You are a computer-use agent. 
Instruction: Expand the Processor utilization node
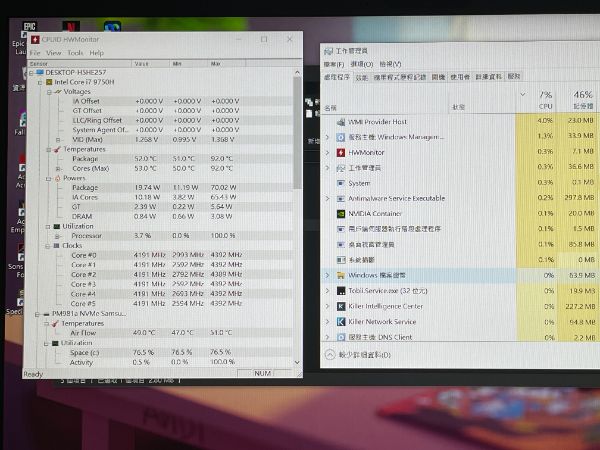57,236
